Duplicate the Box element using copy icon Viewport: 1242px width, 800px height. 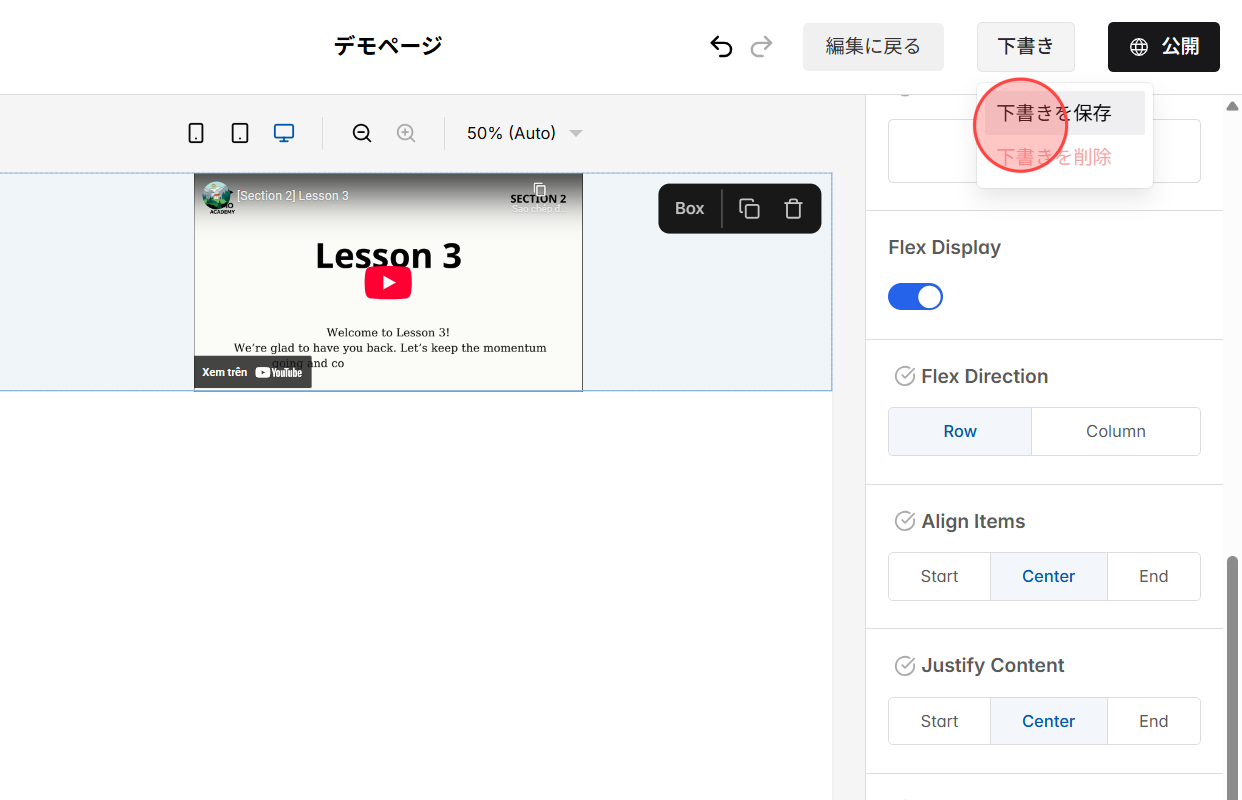coord(749,208)
